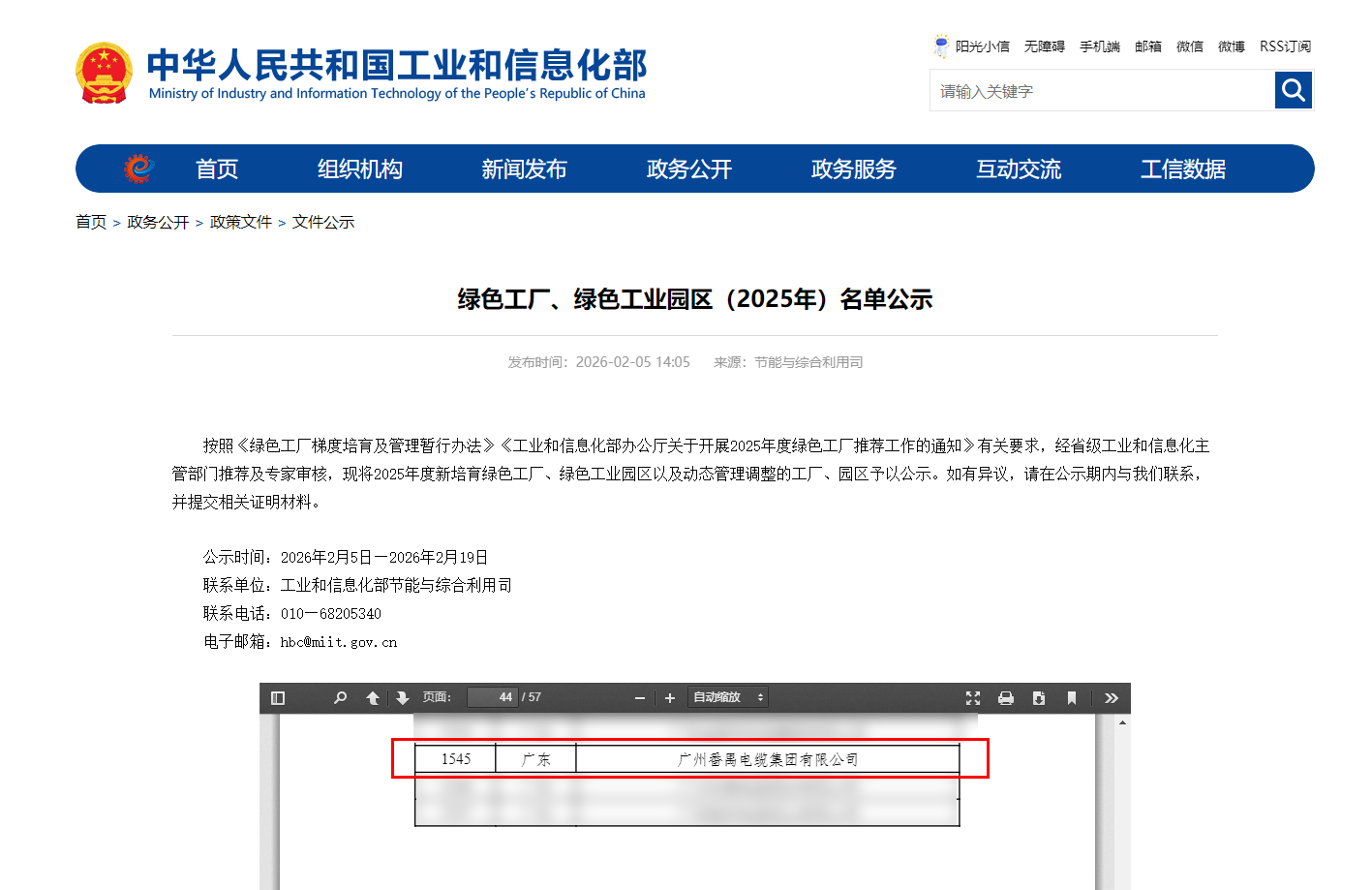The height and width of the screenshot is (890, 1372).
Task: Switch PDF to presentation fullscreen mode
Action: tap(973, 698)
